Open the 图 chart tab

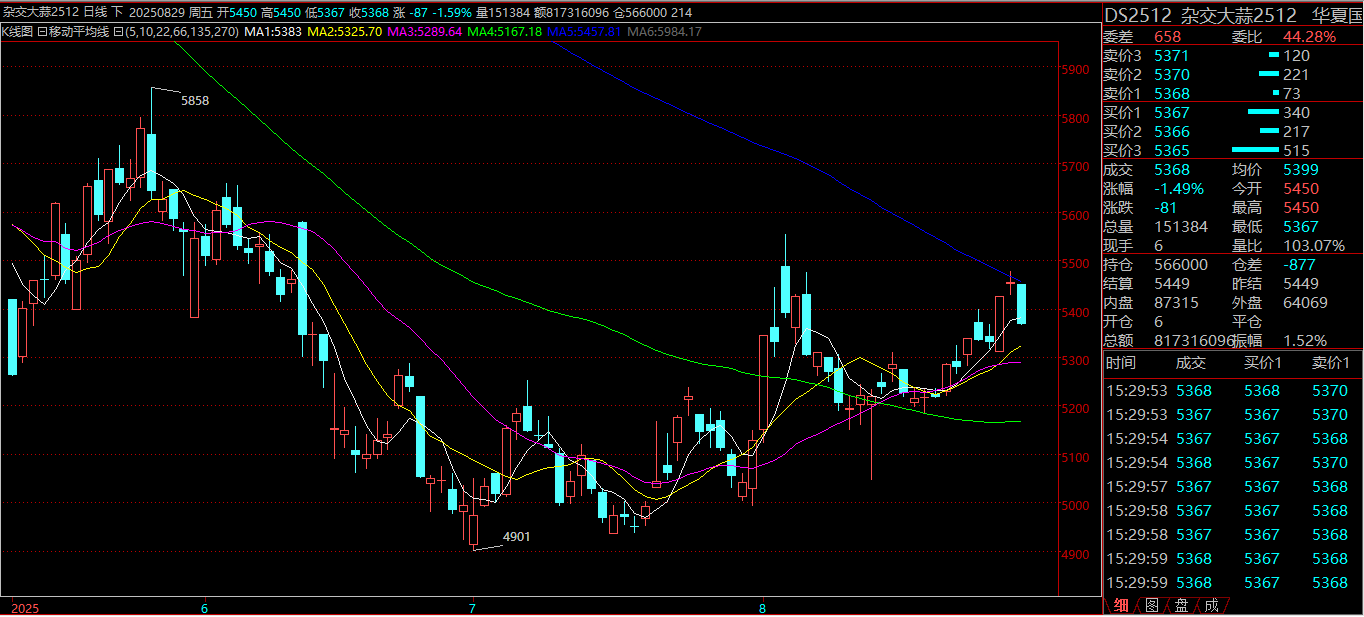pos(1151,605)
